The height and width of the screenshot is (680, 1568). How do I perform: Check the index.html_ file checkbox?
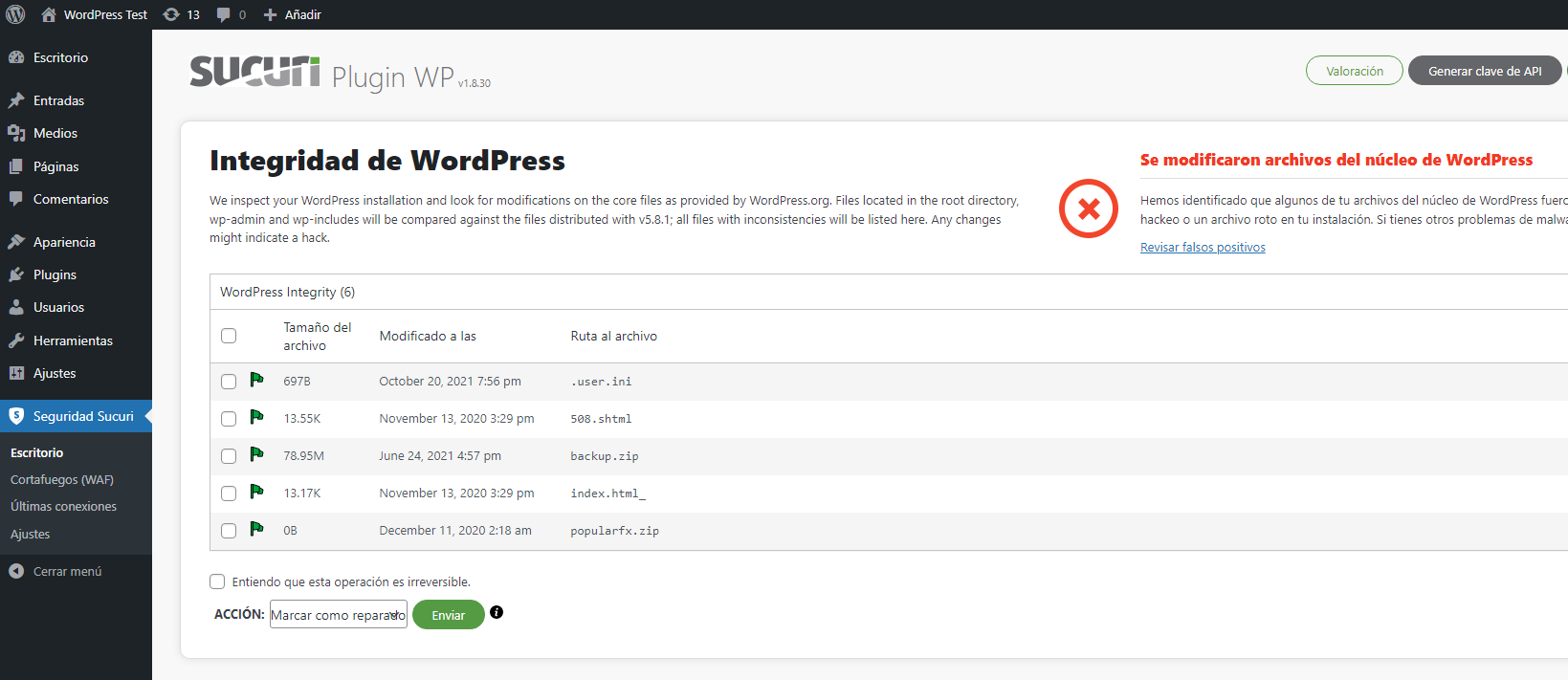point(229,494)
